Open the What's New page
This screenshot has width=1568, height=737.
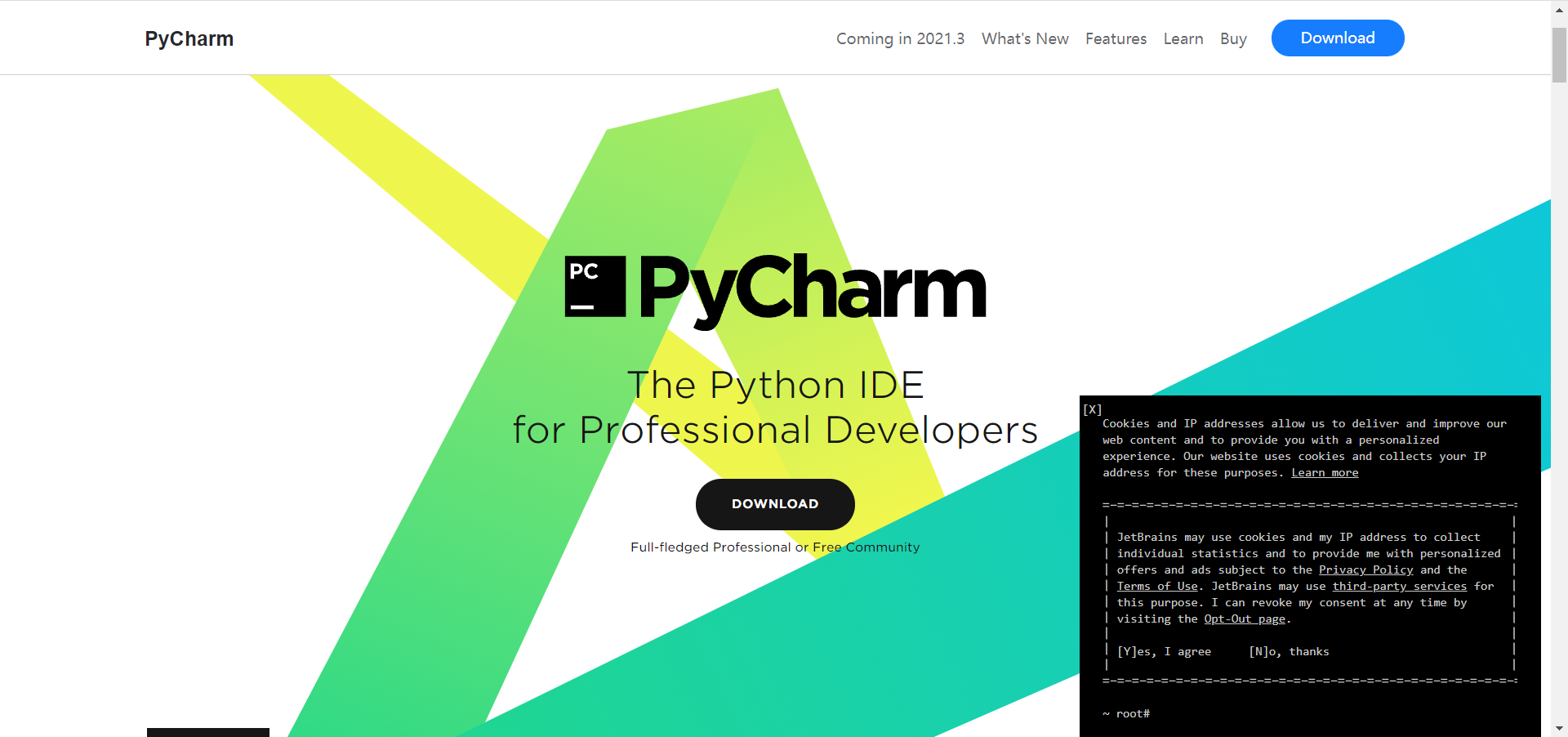click(x=1025, y=38)
